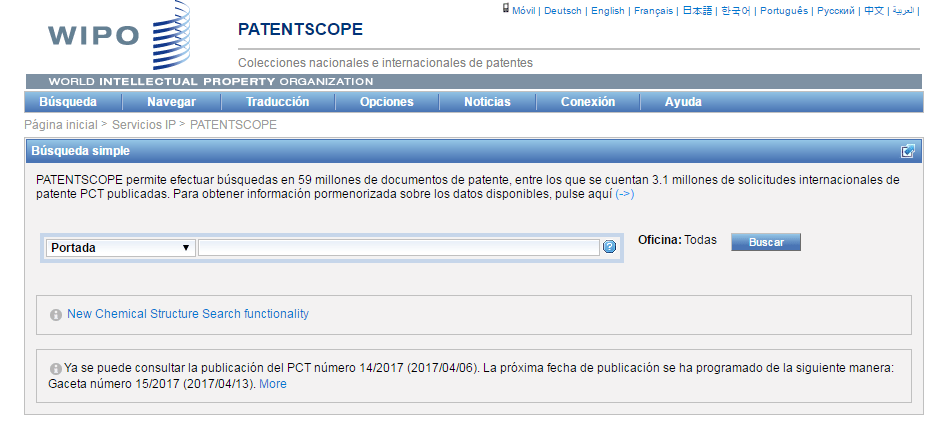This screenshot has height=430, width=942.
Task: Open the Navegar menu
Action: point(172,102)
